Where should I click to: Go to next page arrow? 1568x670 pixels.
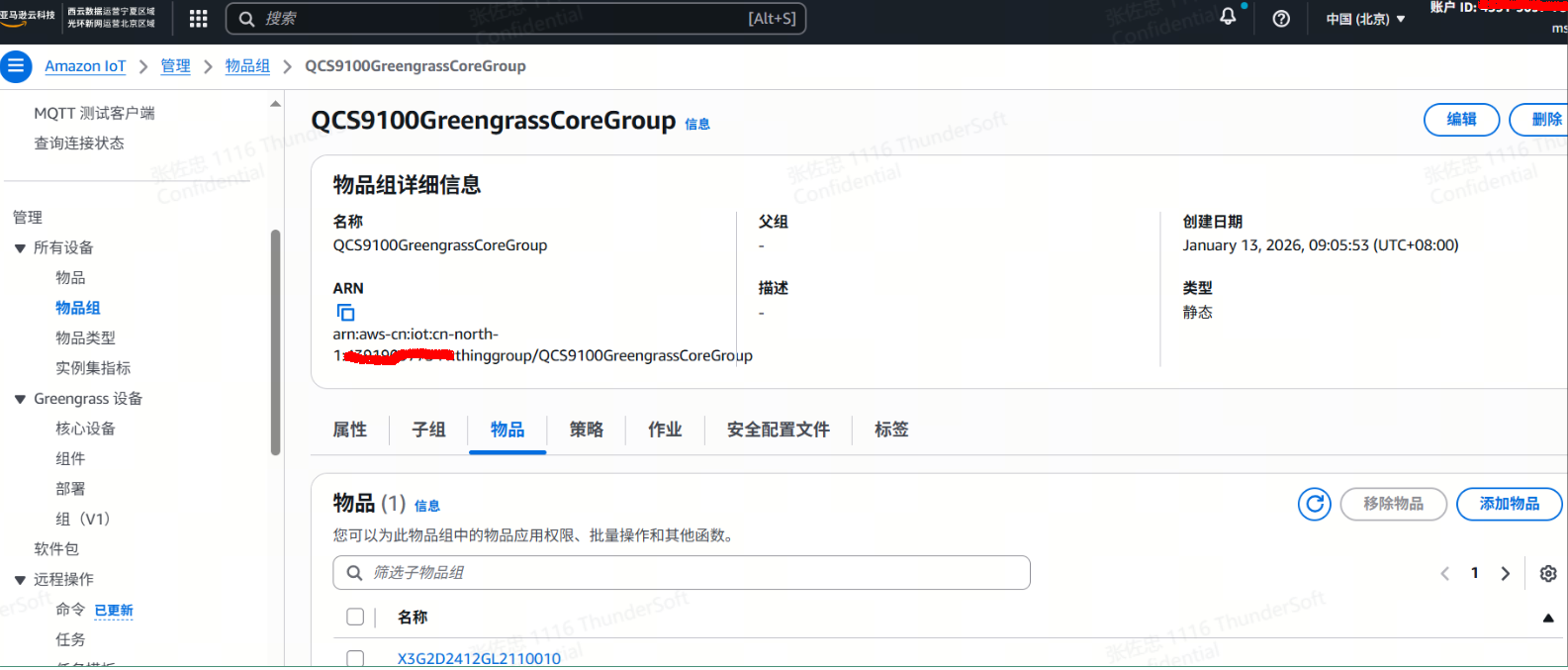(x=1506, y=573)
